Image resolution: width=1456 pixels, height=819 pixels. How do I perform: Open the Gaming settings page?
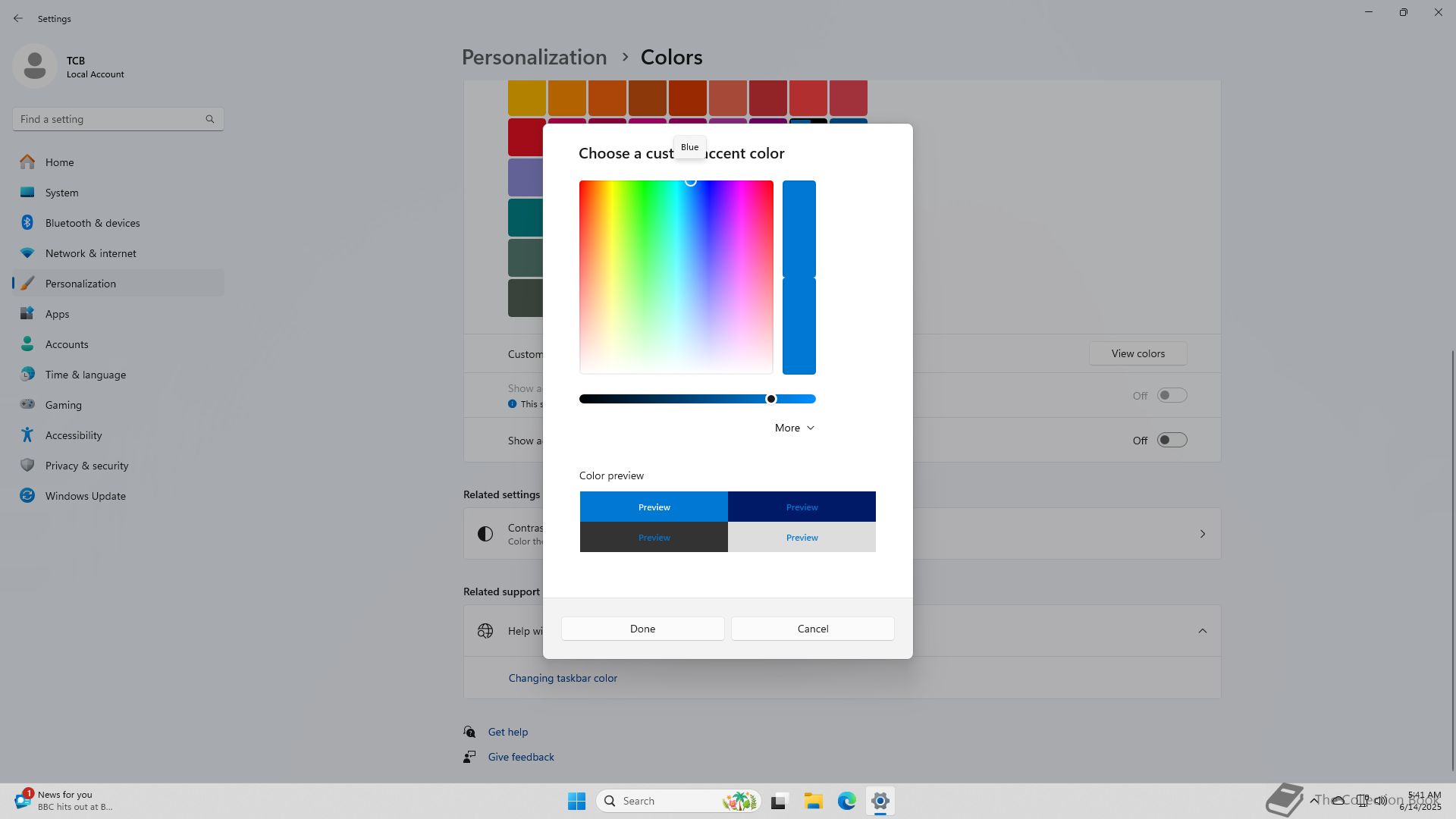(63, 405)
